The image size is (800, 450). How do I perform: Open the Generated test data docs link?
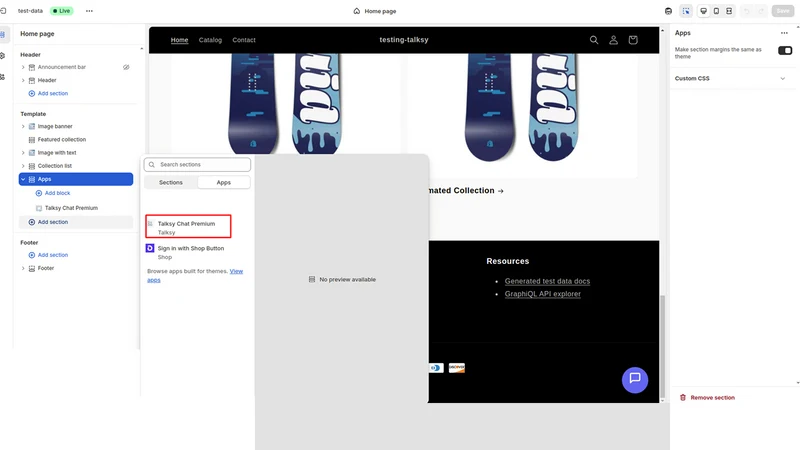(x=547, y=281)
